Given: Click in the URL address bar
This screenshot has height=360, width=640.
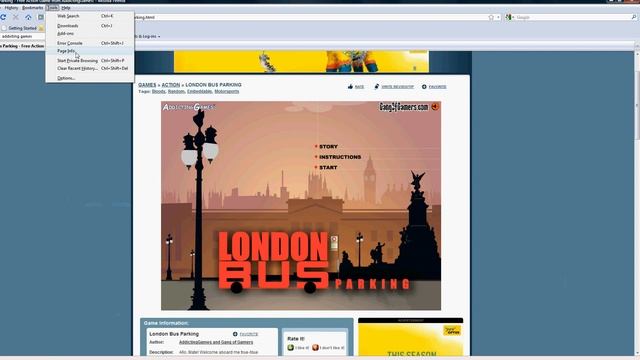Looking at the screenshot, I should pyautogui.click(x=310, y=17).
